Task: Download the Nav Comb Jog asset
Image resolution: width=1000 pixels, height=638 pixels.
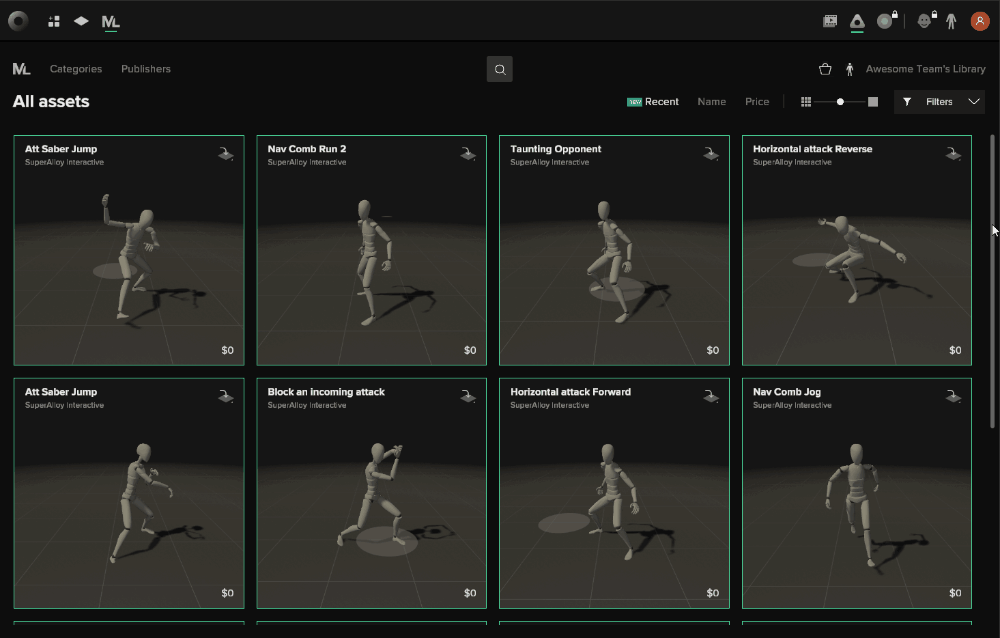Action: point(953,396)
